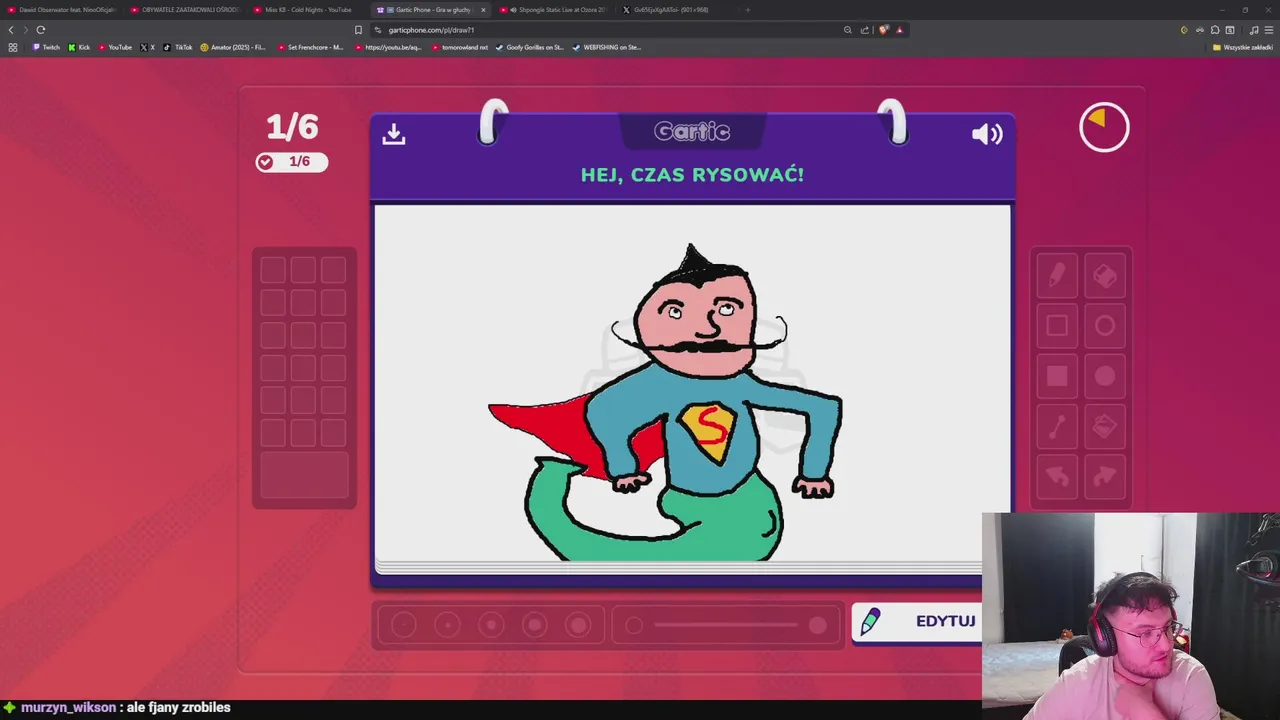This screenshot has width=1280, height=720.
Task: Click the round countdown timer
Action: 1104,127
